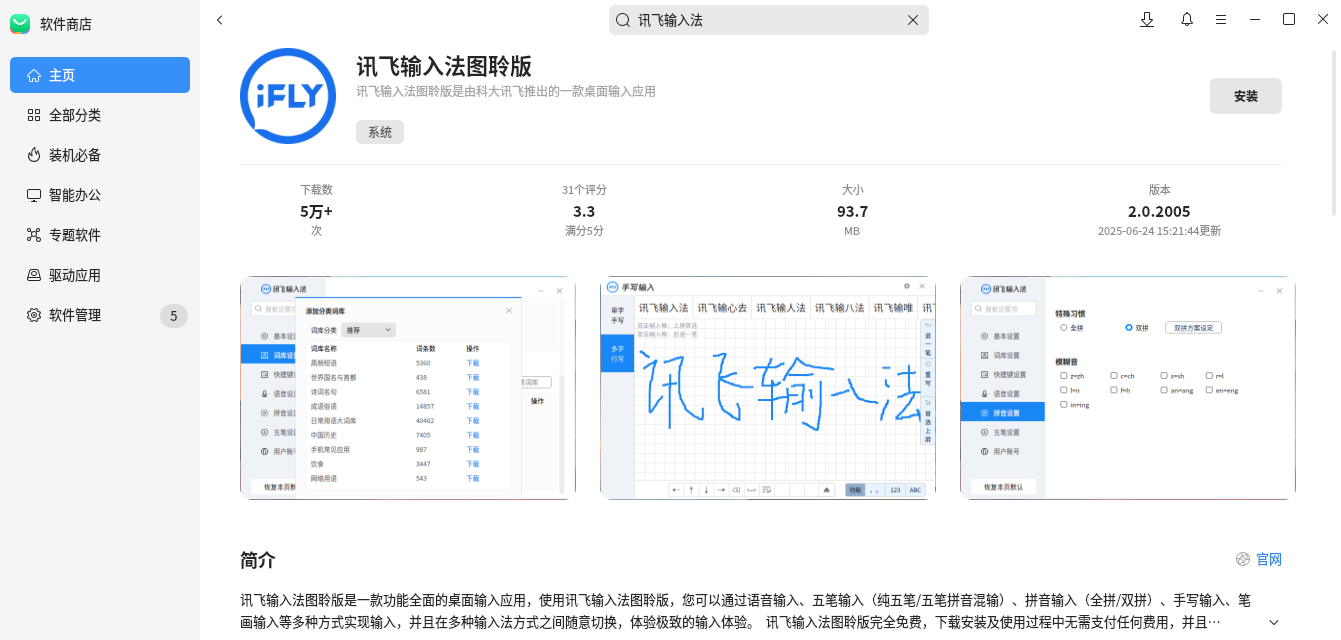Click the flame icon beside 装机必备

coord(34,155)
